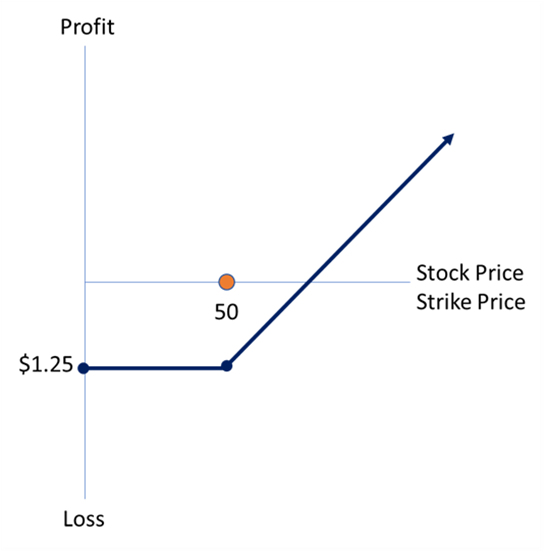Click the dark dot beside $1.25
The image size is (544, 551).
(84, 368)
